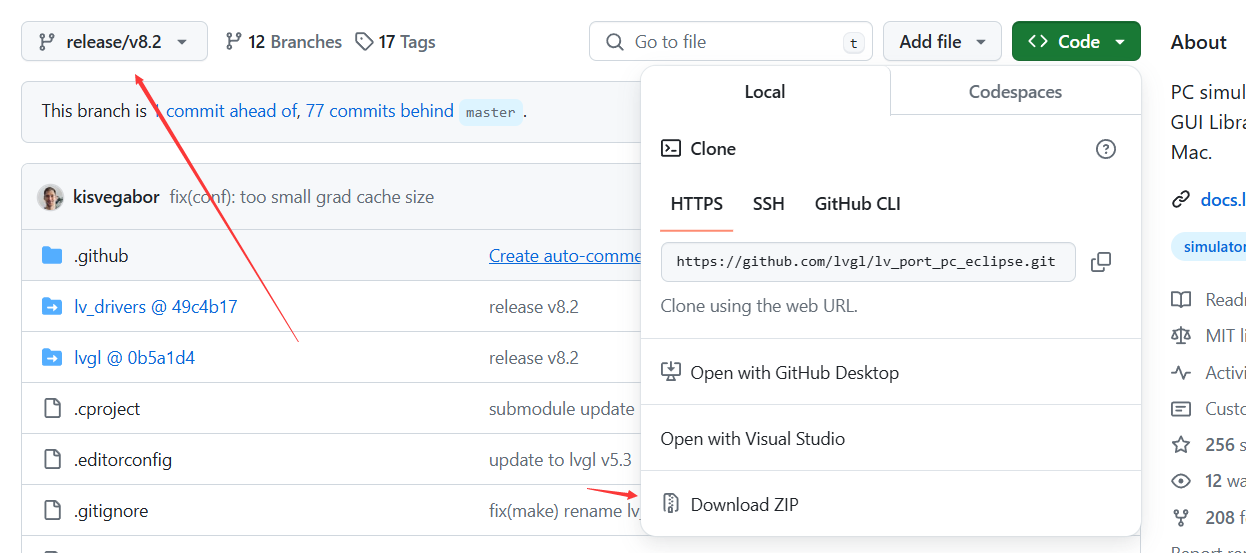The image size is (1246, 553).
Task: Click the MIT license scales icon
Action: (x=1181, y=336)
